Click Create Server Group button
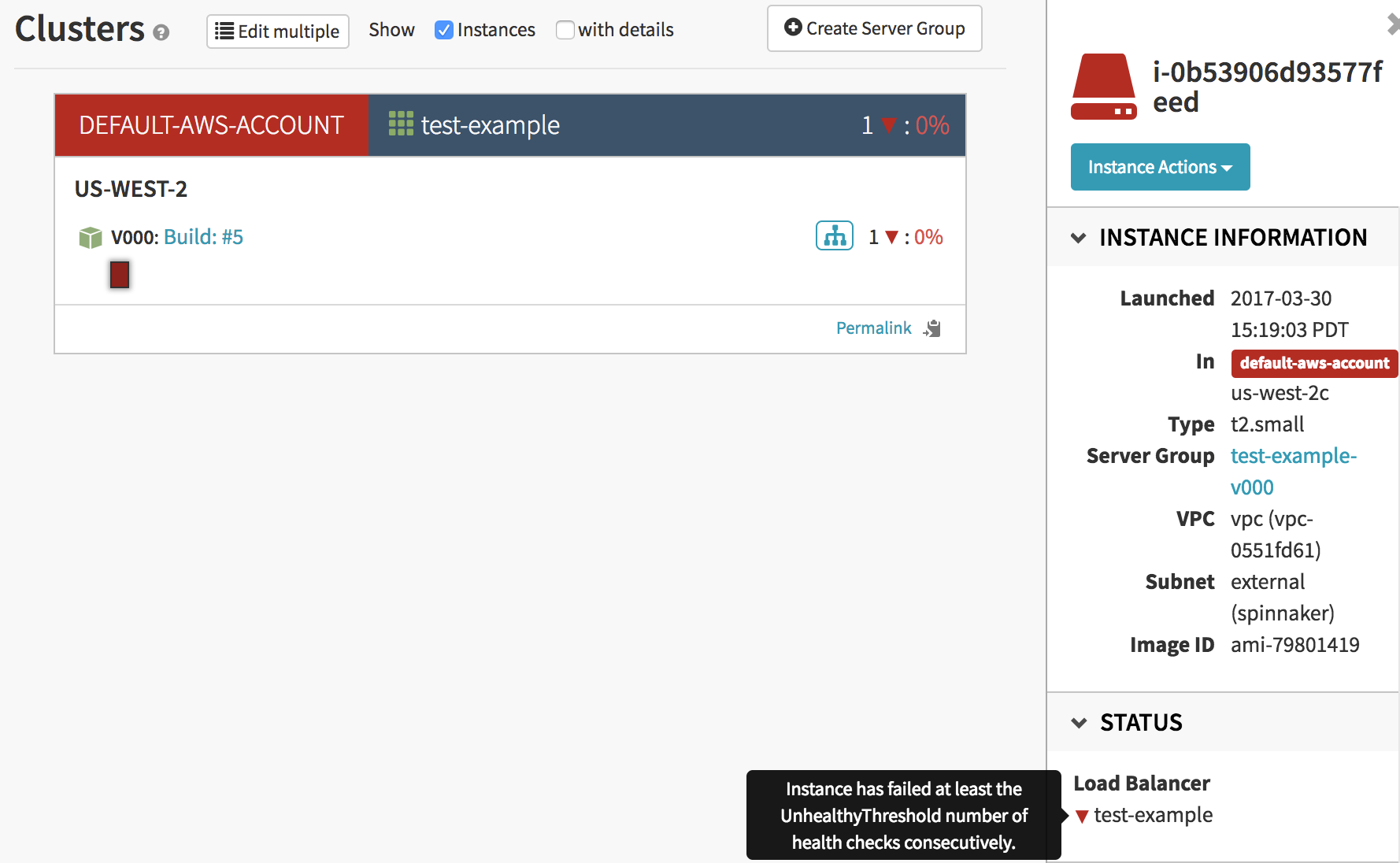The width and height of the screenshot is (1400, 863). click(x=874, y=28)
